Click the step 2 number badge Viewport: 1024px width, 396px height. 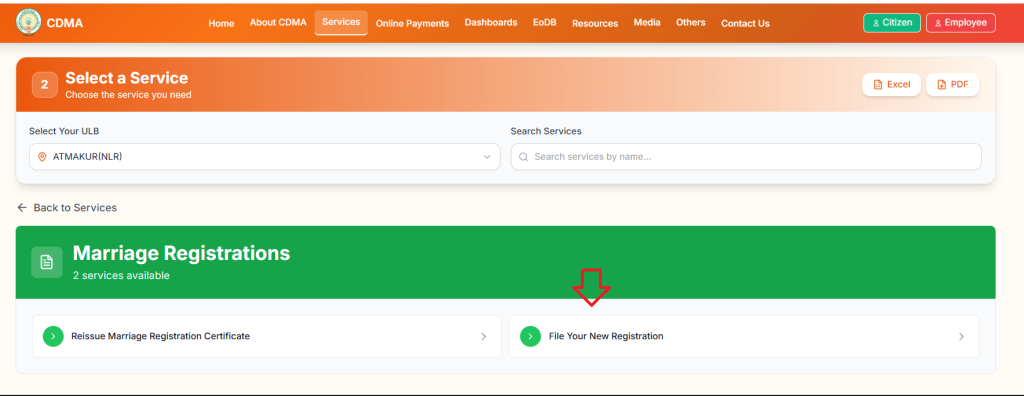(44, 84)
